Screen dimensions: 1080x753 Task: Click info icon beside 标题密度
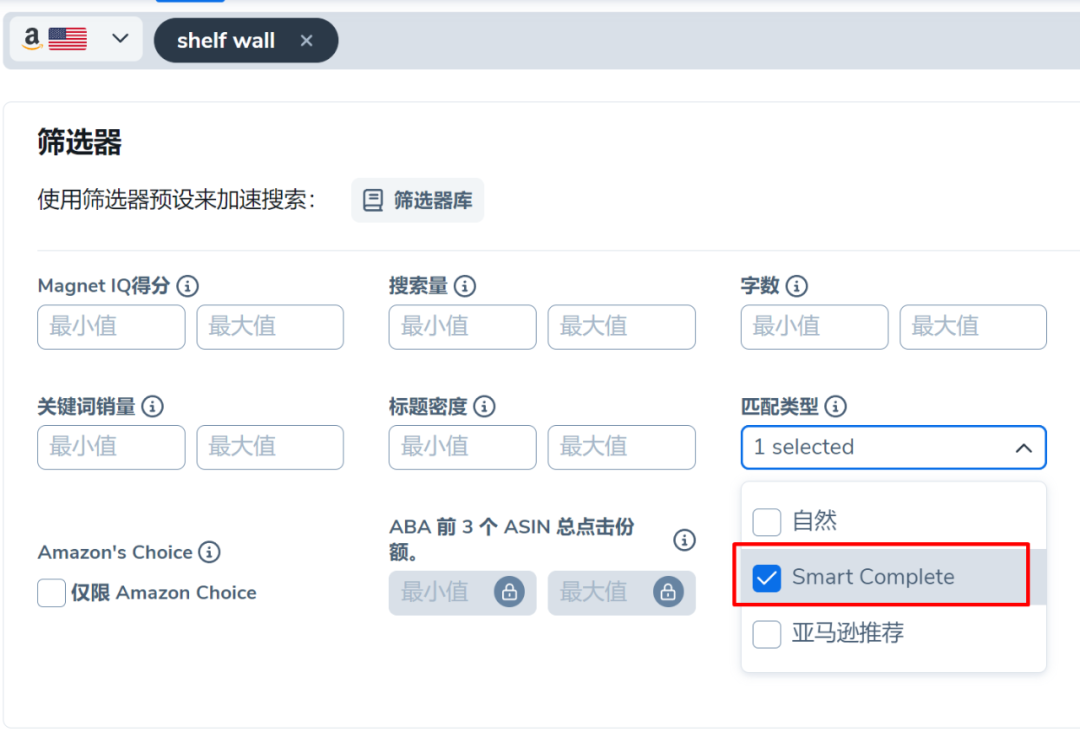click(x=484, y=406)
